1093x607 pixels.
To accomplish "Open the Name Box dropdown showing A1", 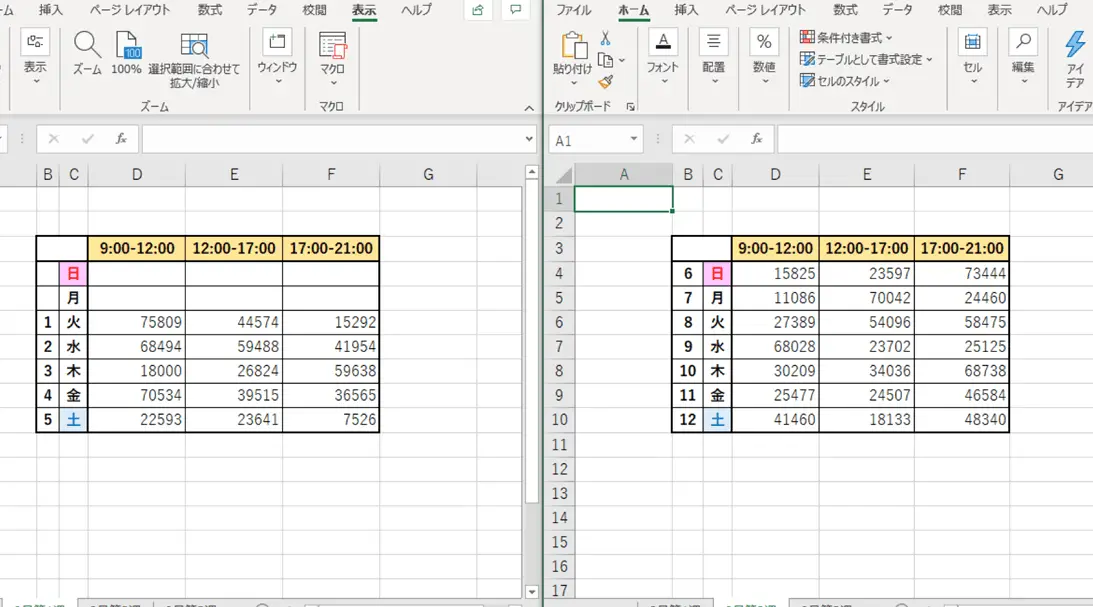I will [633, 140].
